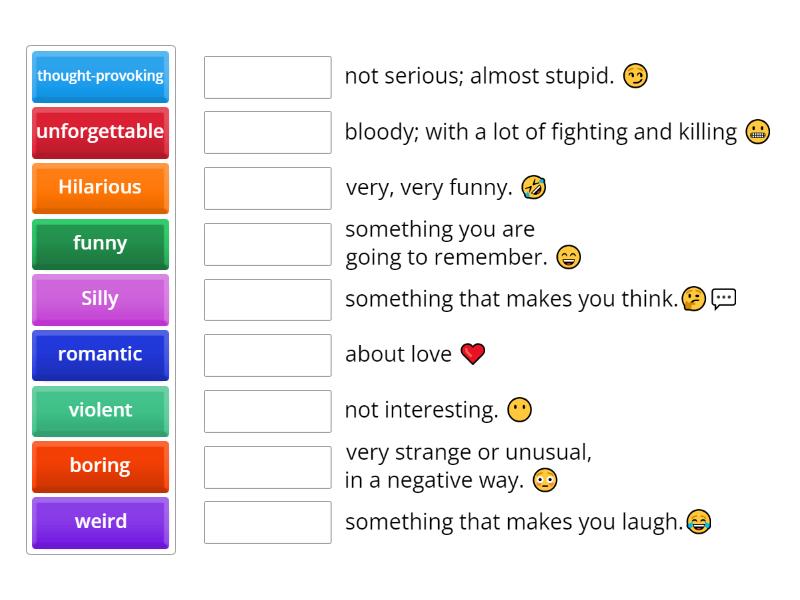Click the green funny tile
This screenshot has width=800, height=600.
point(100,243)
